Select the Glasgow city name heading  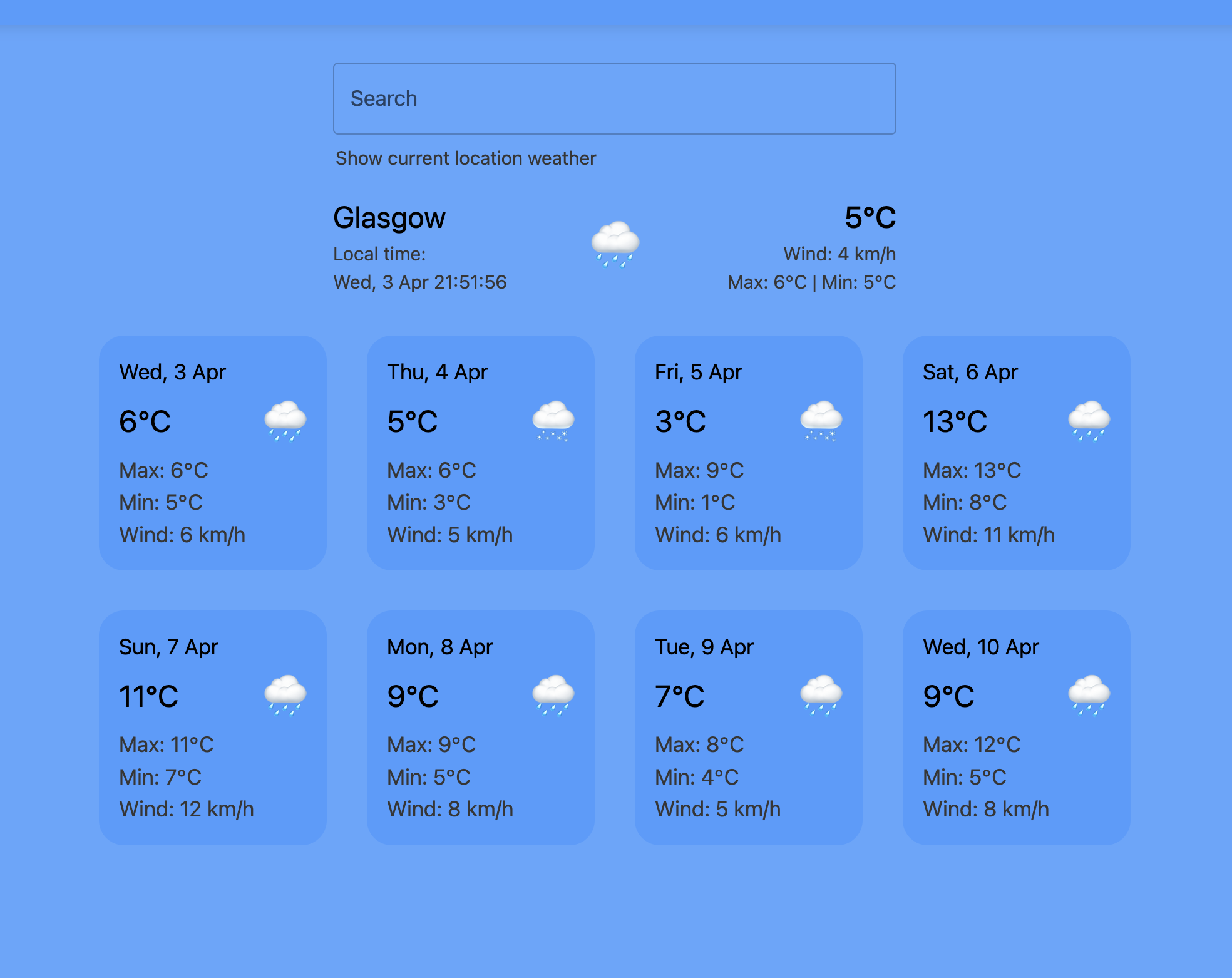tap(389, 218)
